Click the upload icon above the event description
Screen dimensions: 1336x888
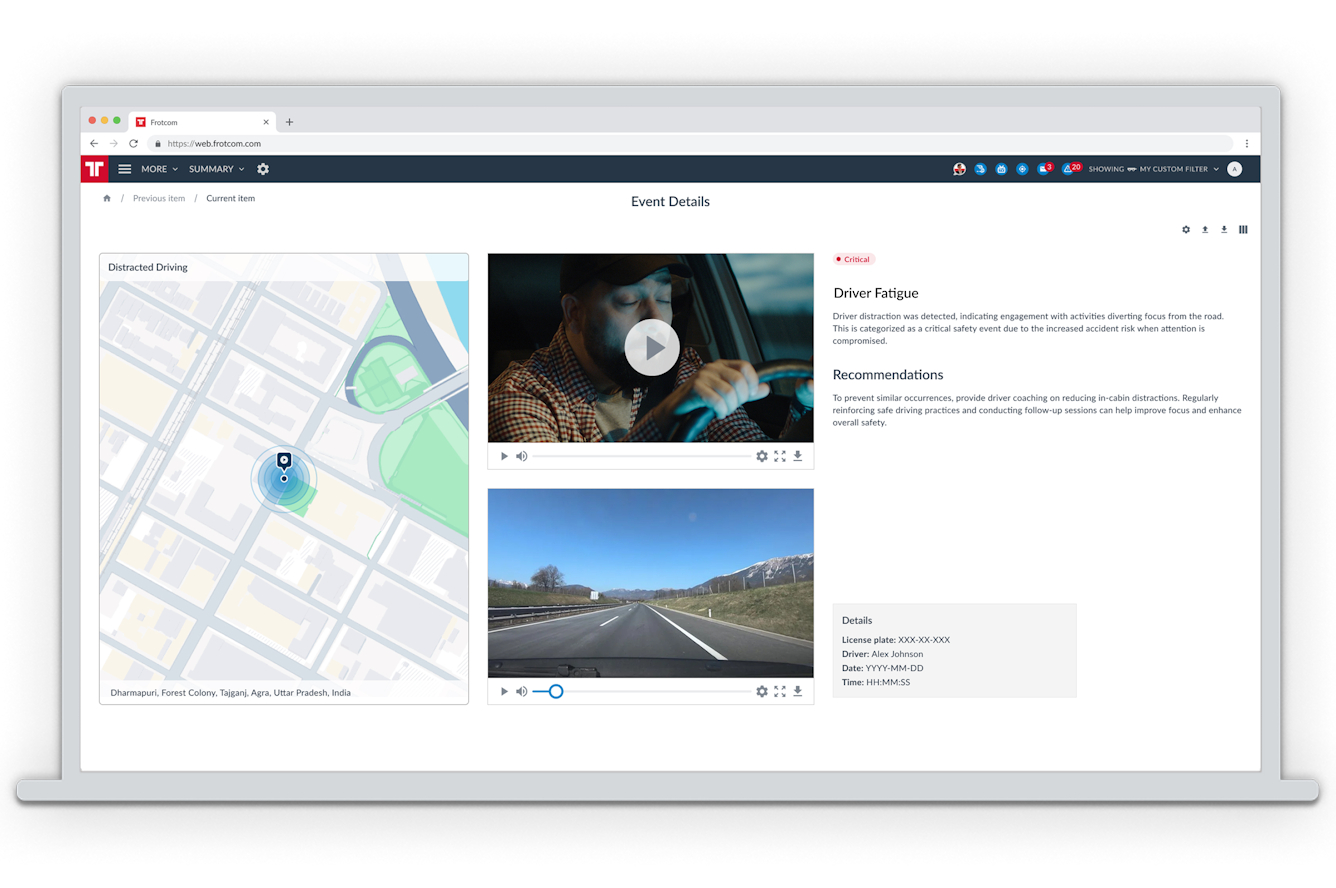1205,230
